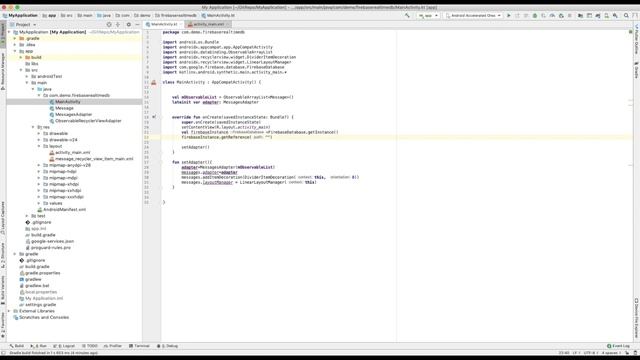Open the Debug tool window tab
Viewport: 640px width, 360px height.
coord(167,346)
